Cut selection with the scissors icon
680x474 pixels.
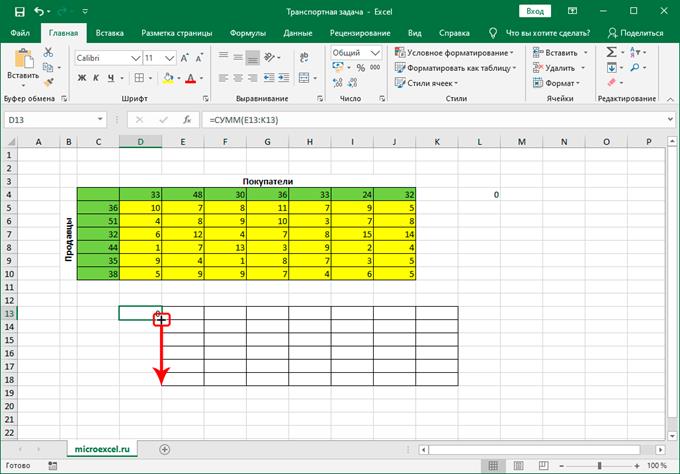[x=48, y=52]
